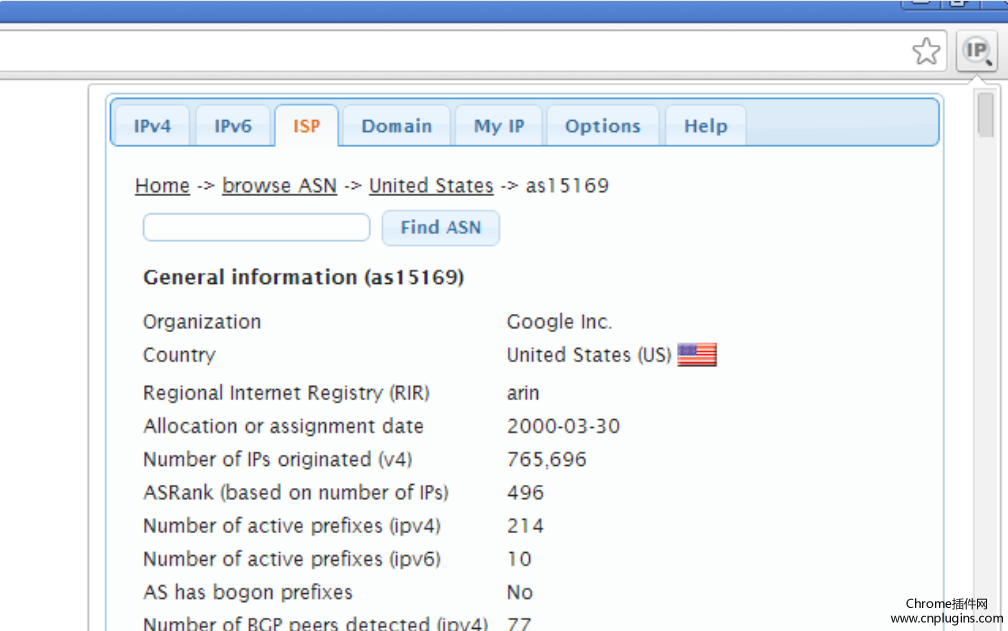Select the ipv6 active prefixes value 10
Screen dimensions: 1008x631
point(519,559)
